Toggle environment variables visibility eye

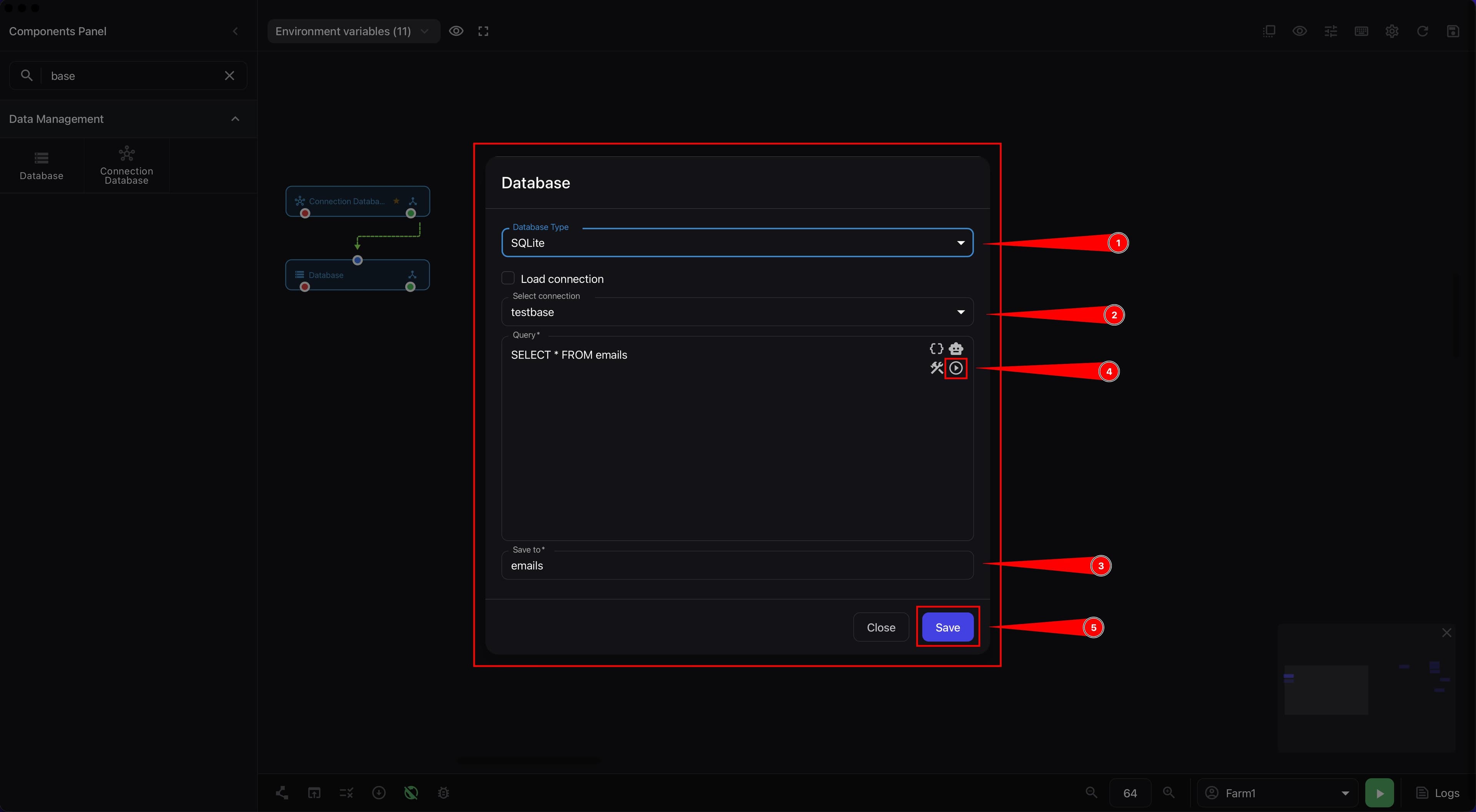pyautogui.click(x=456, y=31)
